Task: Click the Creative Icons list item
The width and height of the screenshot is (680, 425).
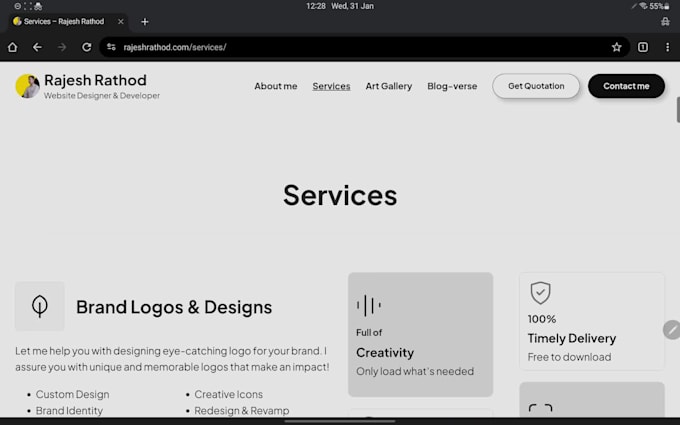Action: (x=229, y=394)
